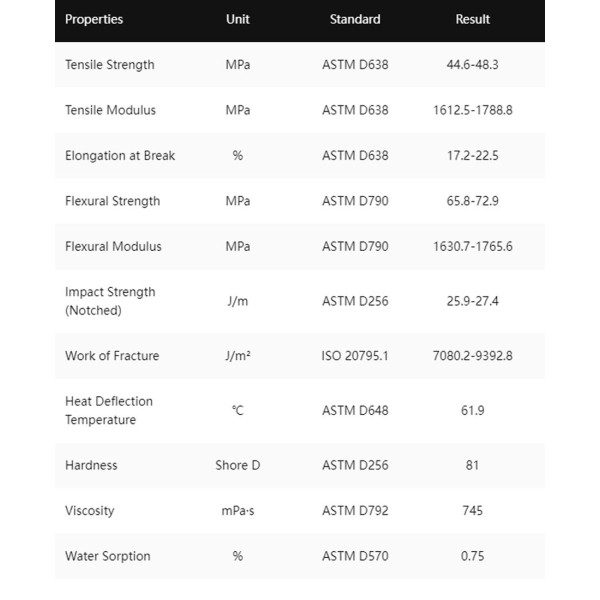This screenshot has width=600, height=600.
Task: Select the Tensile Strength row label
Action: point(110,65)
